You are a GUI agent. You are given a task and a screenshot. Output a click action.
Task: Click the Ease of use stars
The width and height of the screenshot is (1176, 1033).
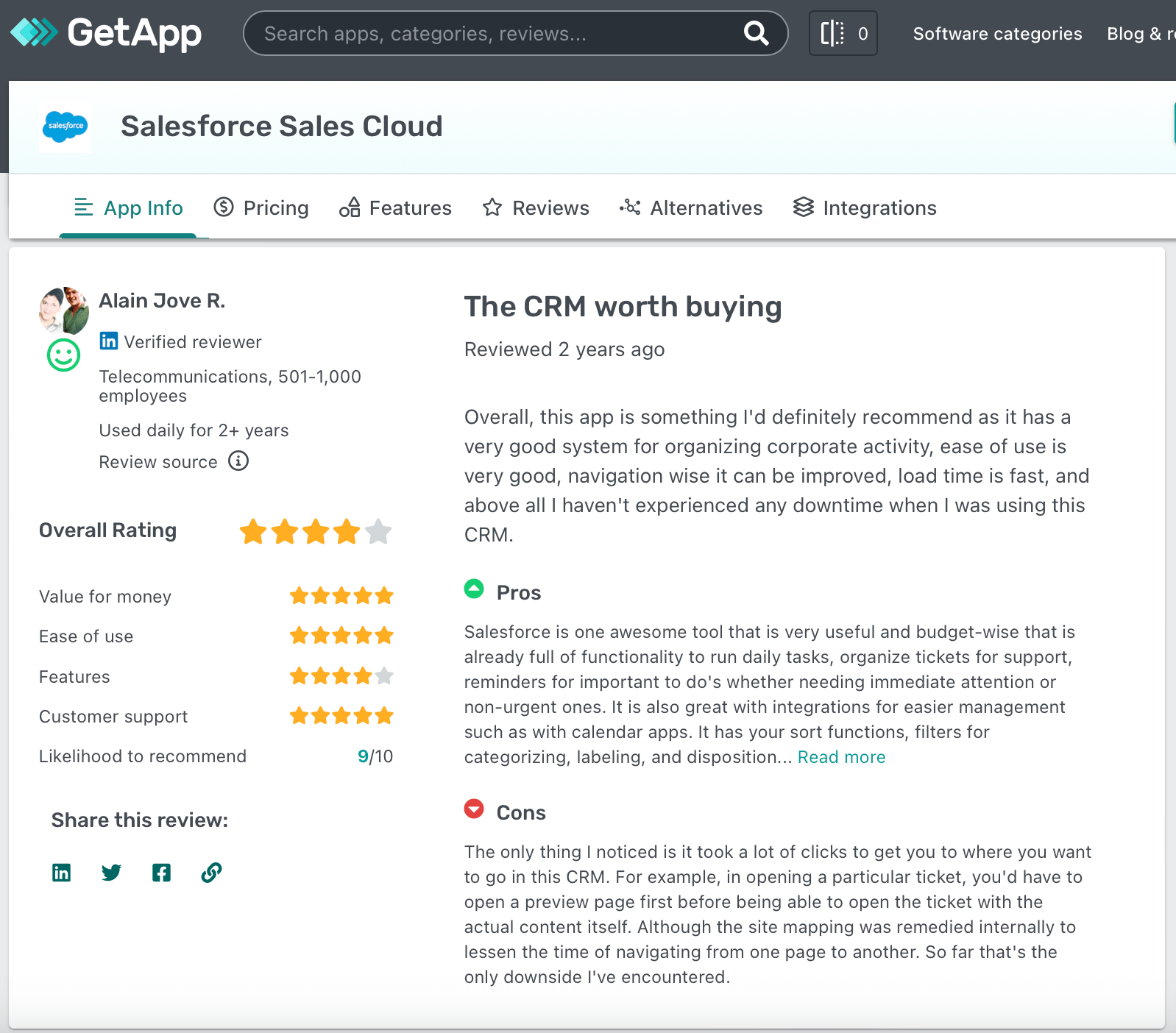point(341,636)
